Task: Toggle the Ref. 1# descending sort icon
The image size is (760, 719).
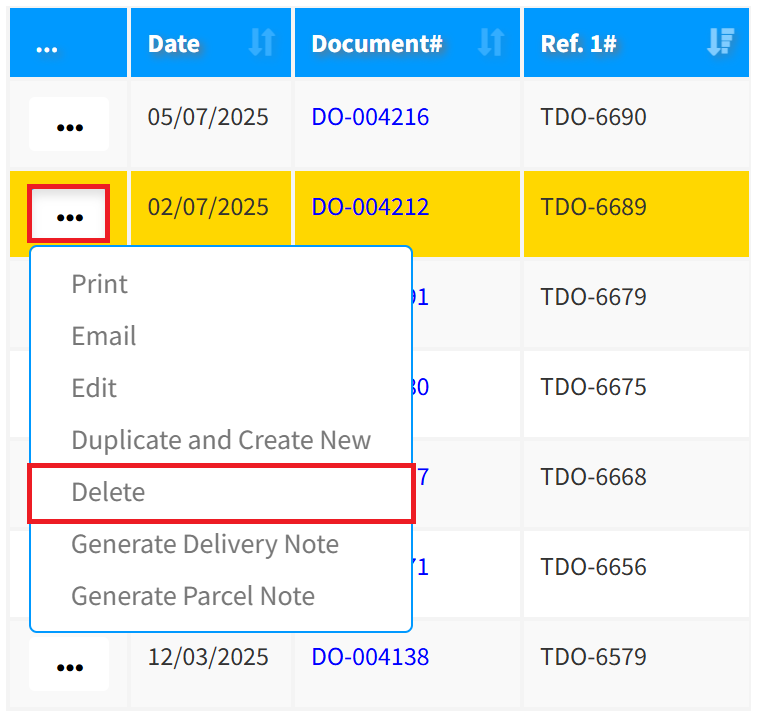Action: [x=719, y=43]
